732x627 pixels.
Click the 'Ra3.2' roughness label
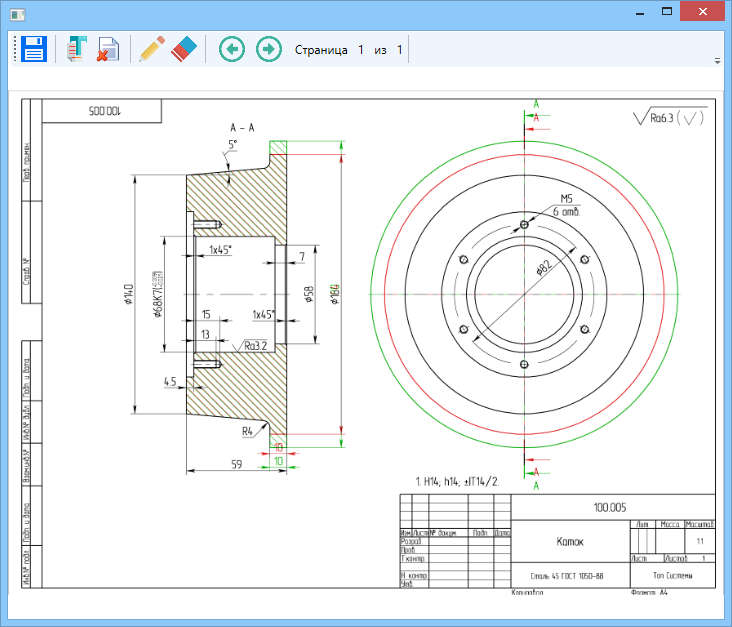pyautogui.click(x=256, y=346)
